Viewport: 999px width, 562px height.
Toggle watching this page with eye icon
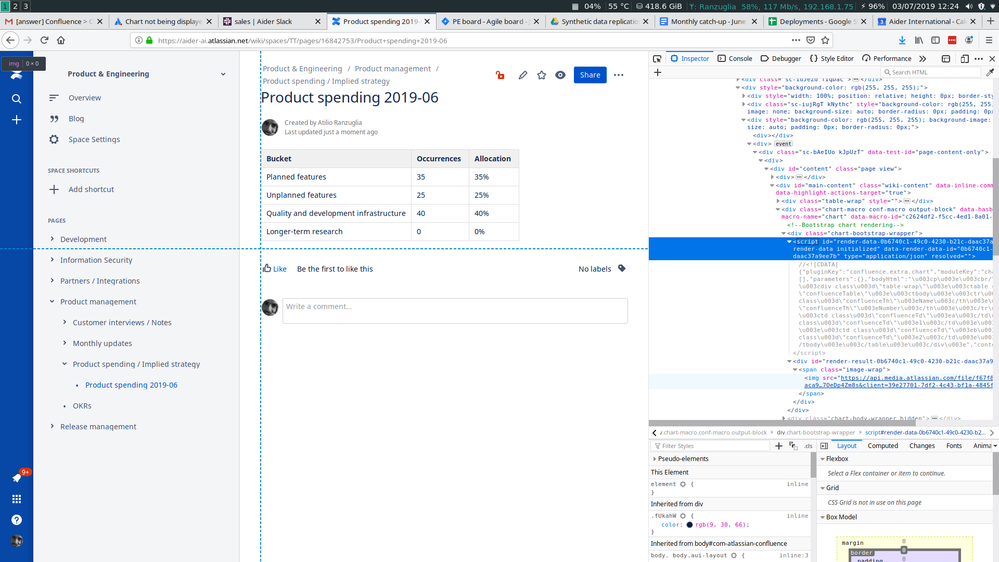[560, 75]
